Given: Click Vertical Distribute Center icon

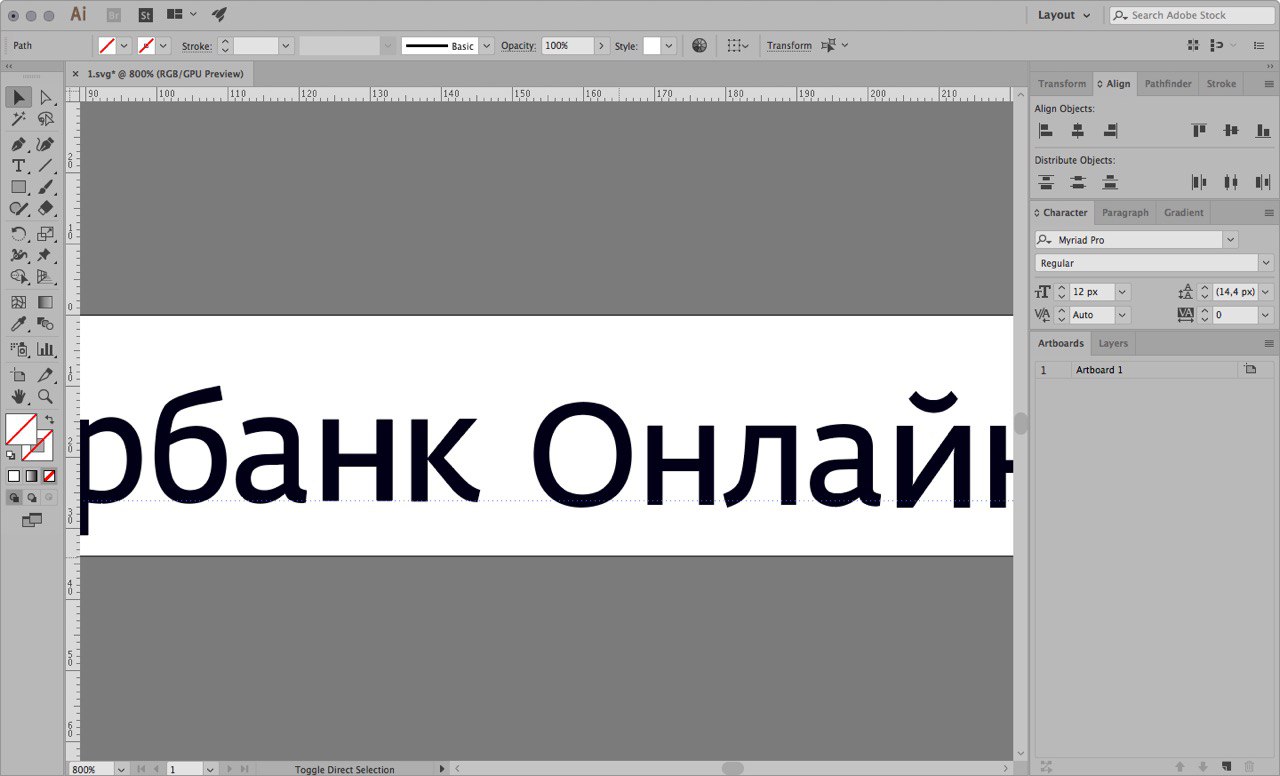Looking at the screenshot, I should point(1078,182).
